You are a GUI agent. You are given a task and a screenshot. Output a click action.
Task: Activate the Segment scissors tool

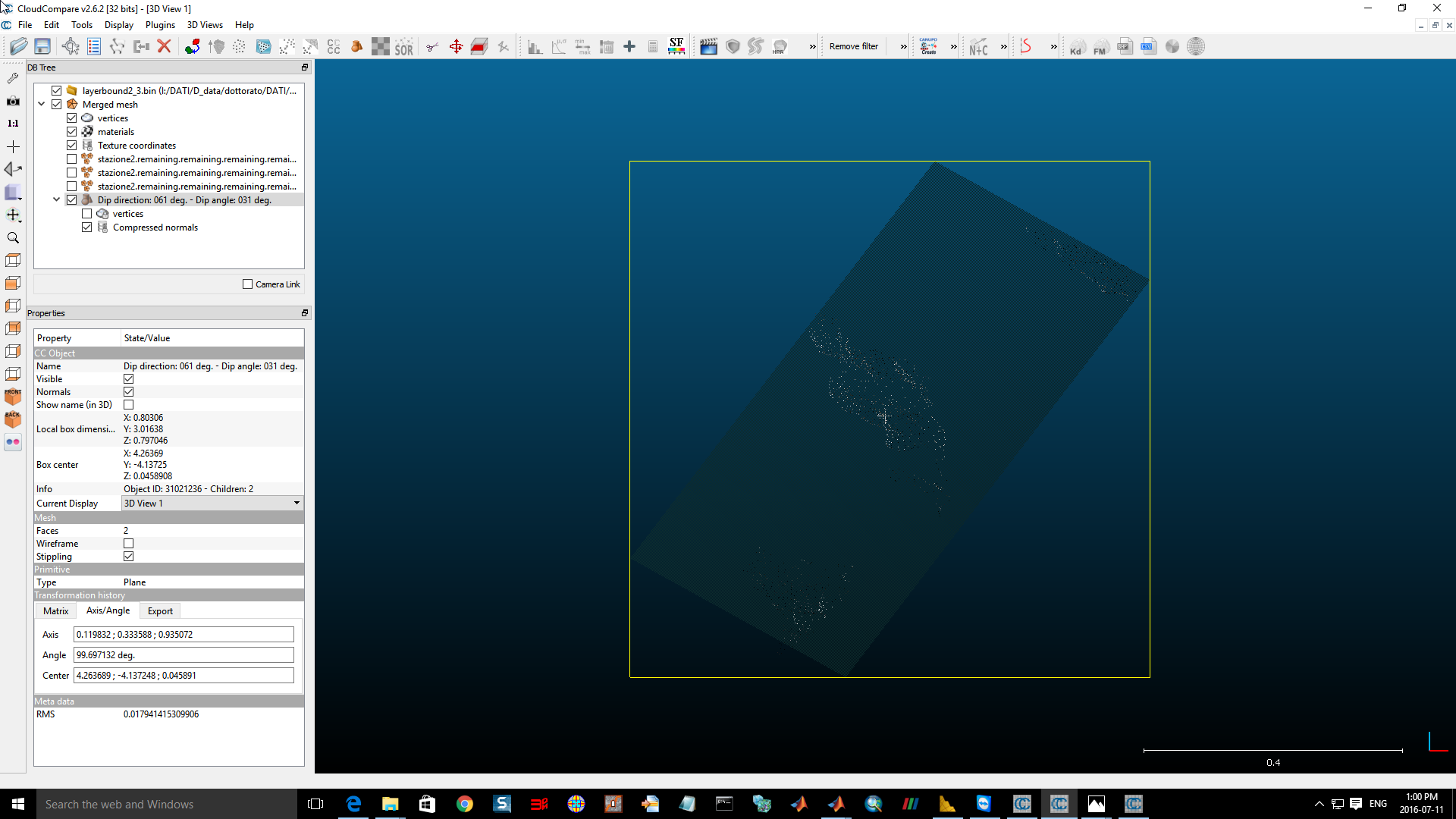432,47
